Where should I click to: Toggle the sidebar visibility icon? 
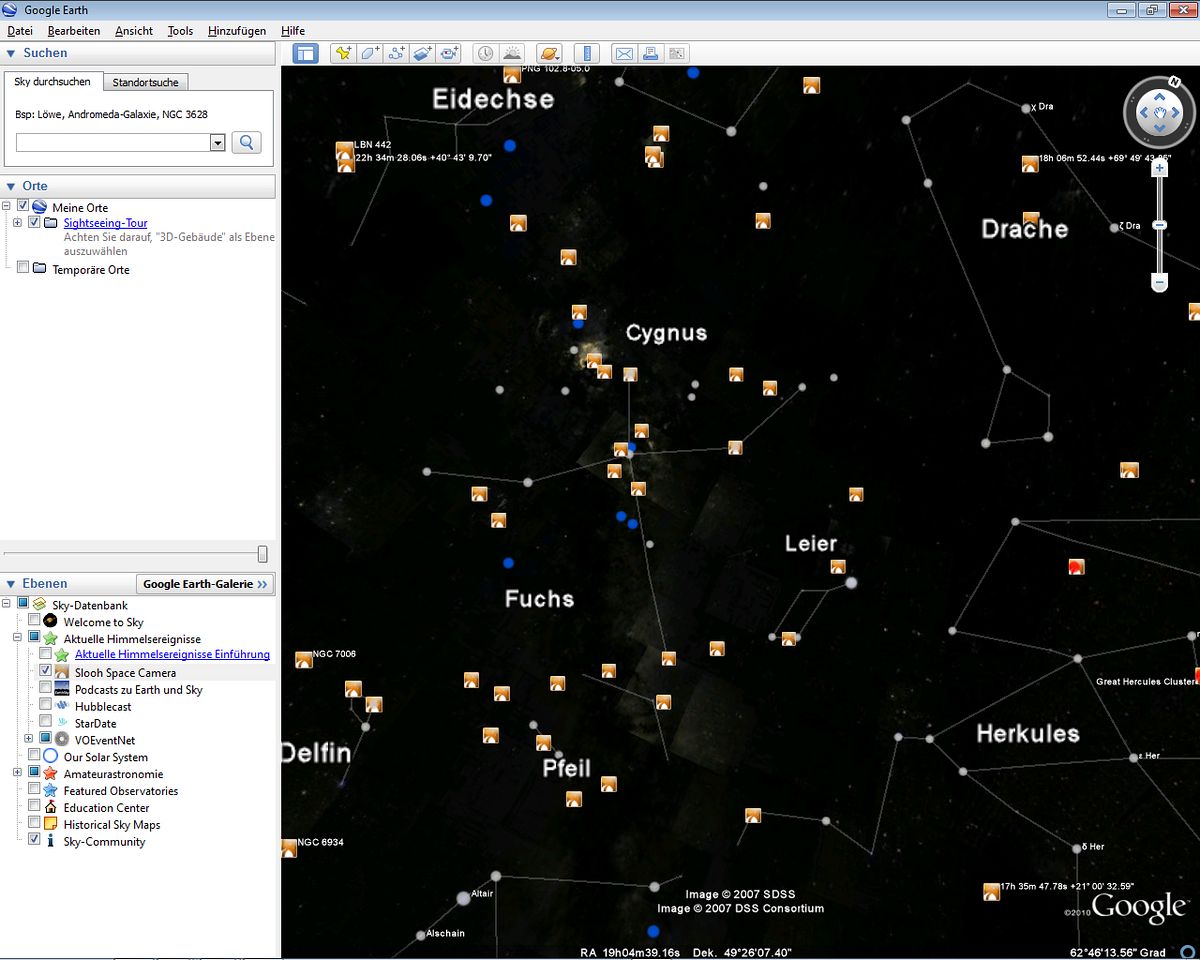click(x=306, y=53)
